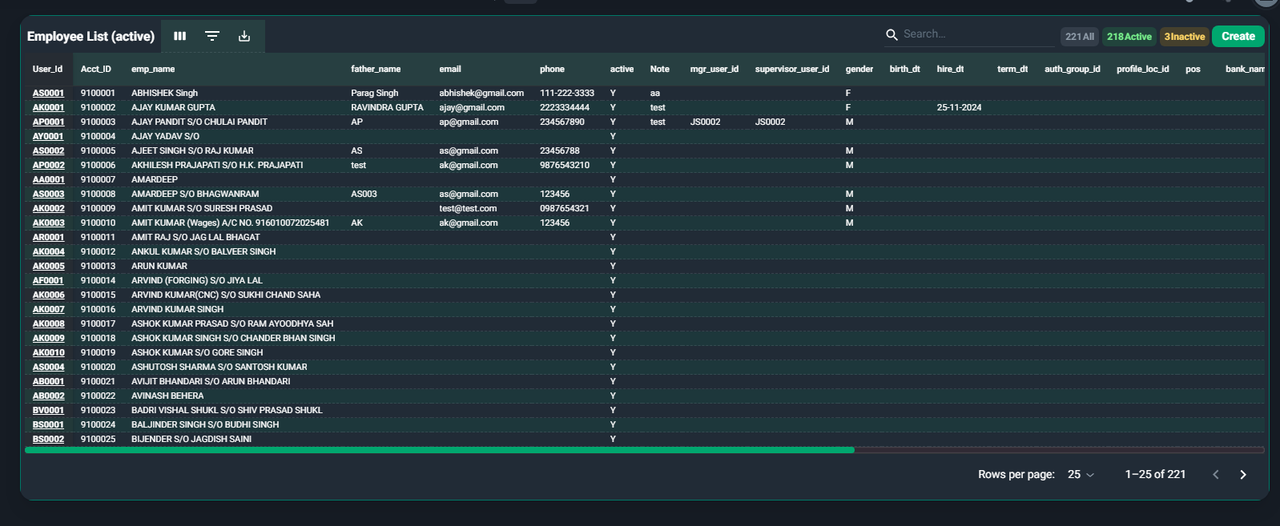Image resolution: width=1280 pixels, height=526 pixels.
Task: Open employee link AS0002
Action: point(48,151)
